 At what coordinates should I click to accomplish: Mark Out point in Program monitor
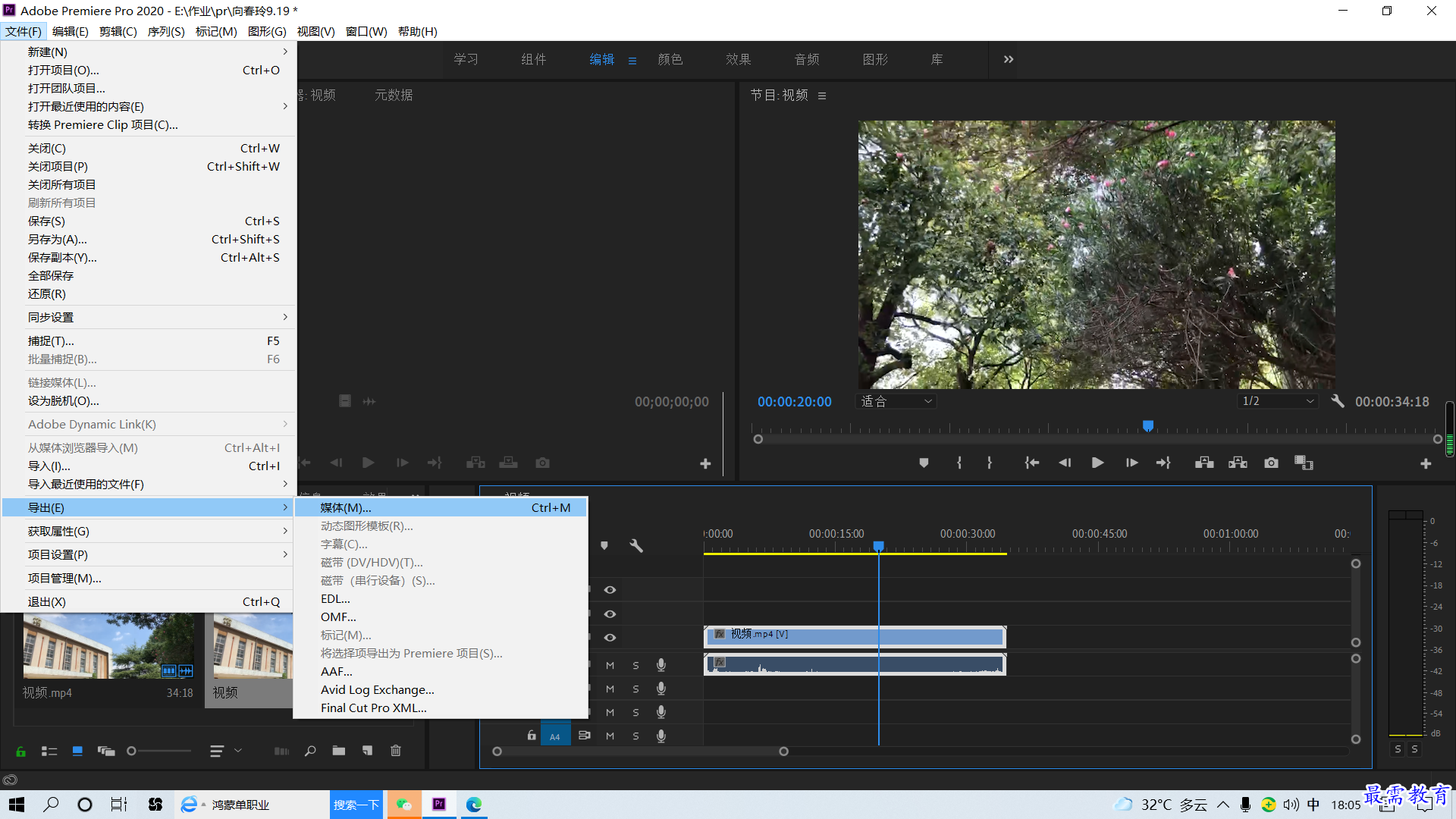(x=990, y=463)
